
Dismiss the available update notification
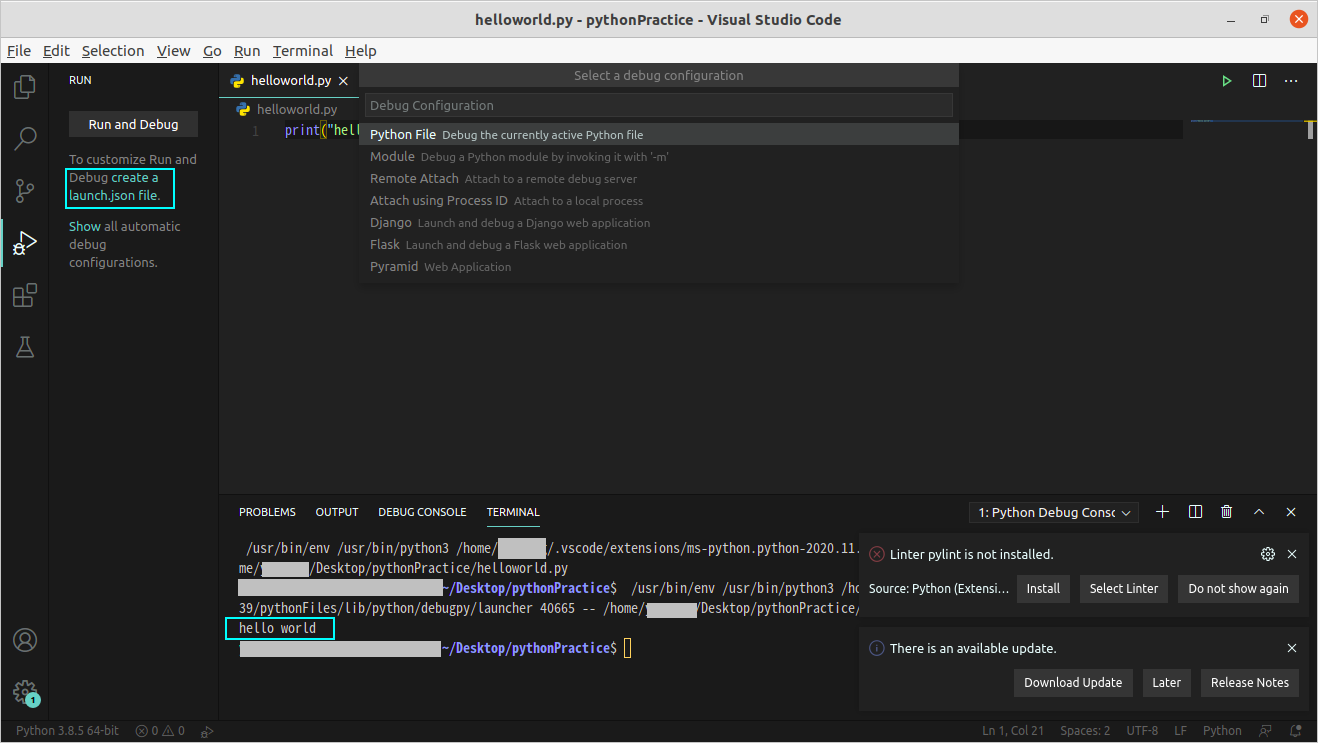1292,648
